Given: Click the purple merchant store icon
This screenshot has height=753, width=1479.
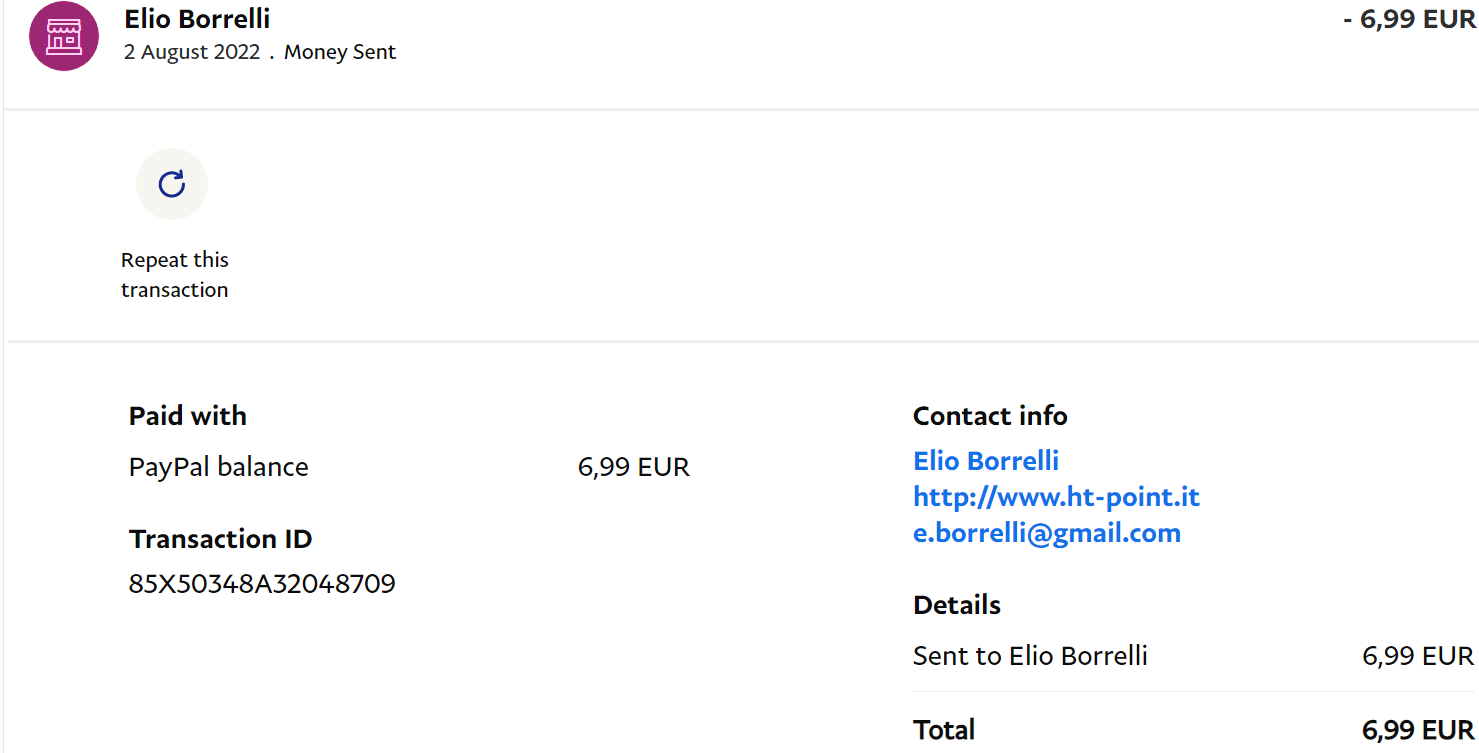Looking at the screenshot, I should (64, 36).
